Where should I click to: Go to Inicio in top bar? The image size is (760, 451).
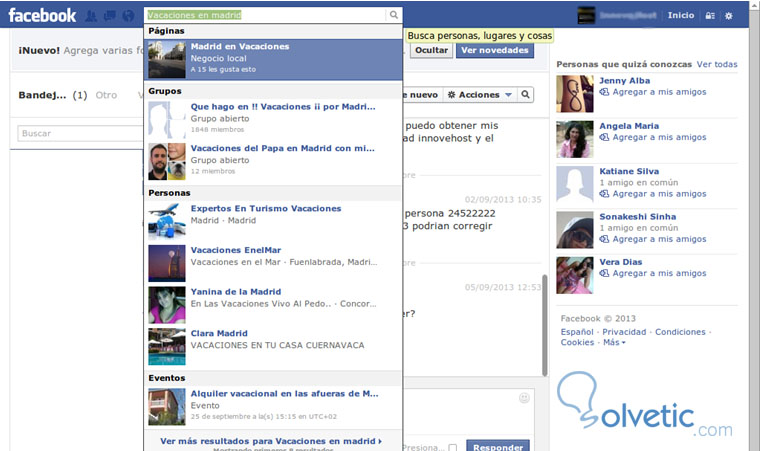click(x=681, y=16)
